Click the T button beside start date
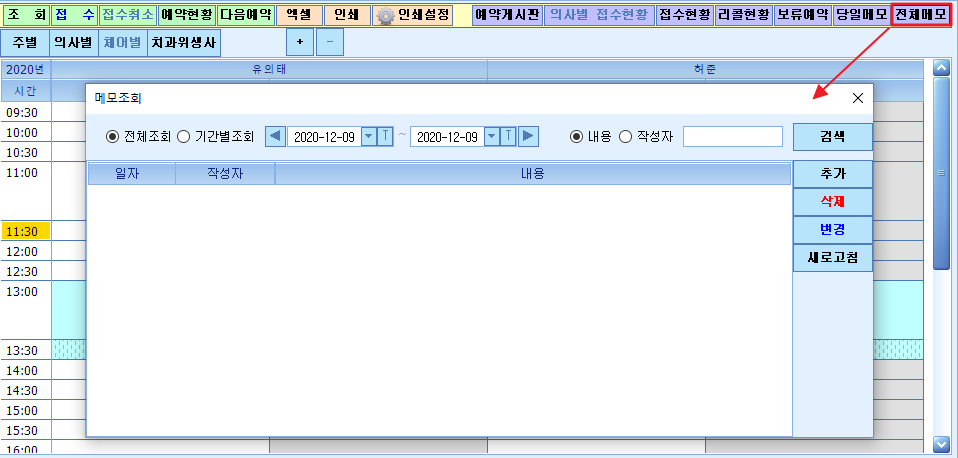The height and width of the screenshot is (458, 958). coord(386,137)
